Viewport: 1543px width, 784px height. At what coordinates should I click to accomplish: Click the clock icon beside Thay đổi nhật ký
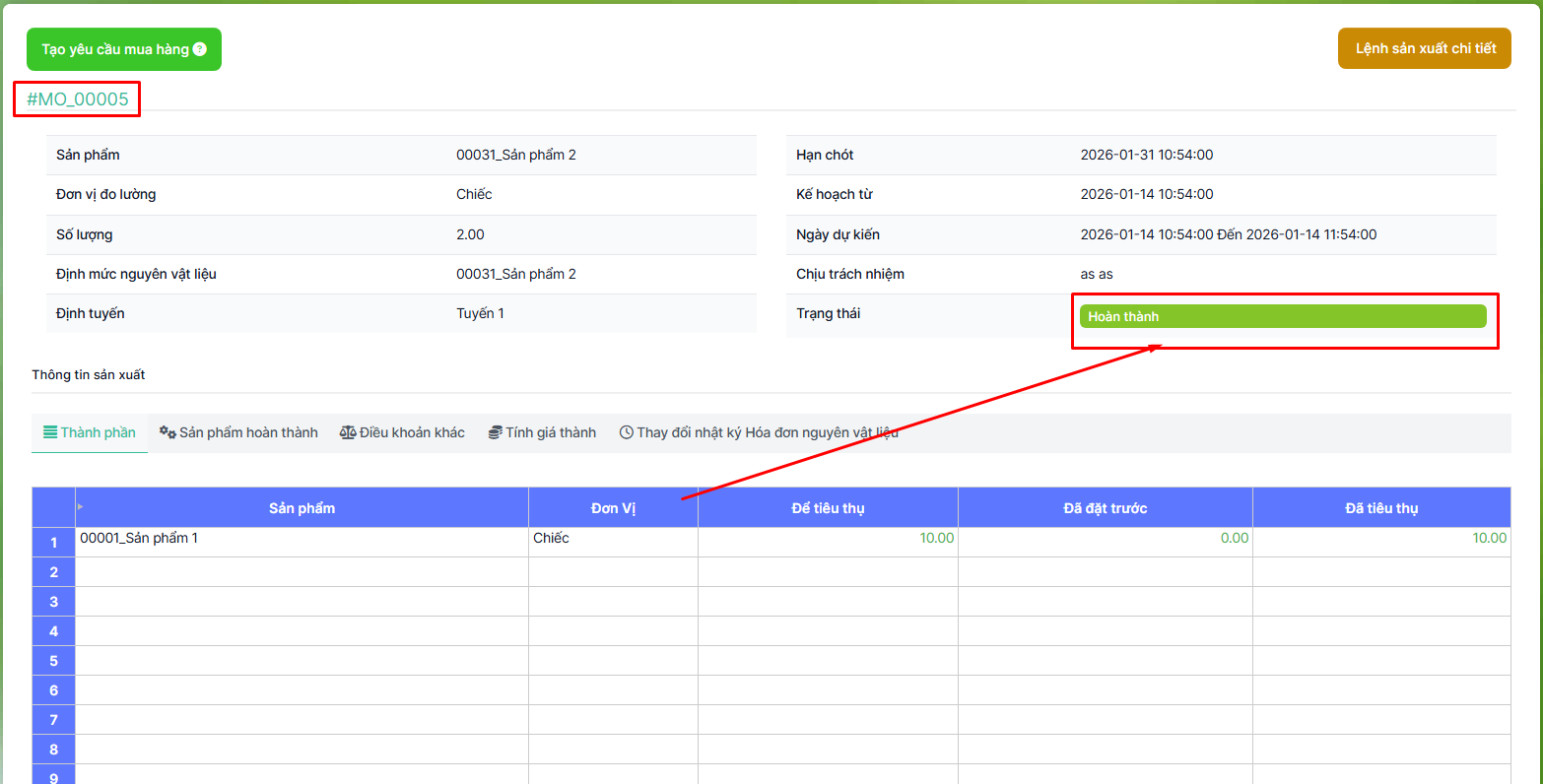(x=626, y=432)
